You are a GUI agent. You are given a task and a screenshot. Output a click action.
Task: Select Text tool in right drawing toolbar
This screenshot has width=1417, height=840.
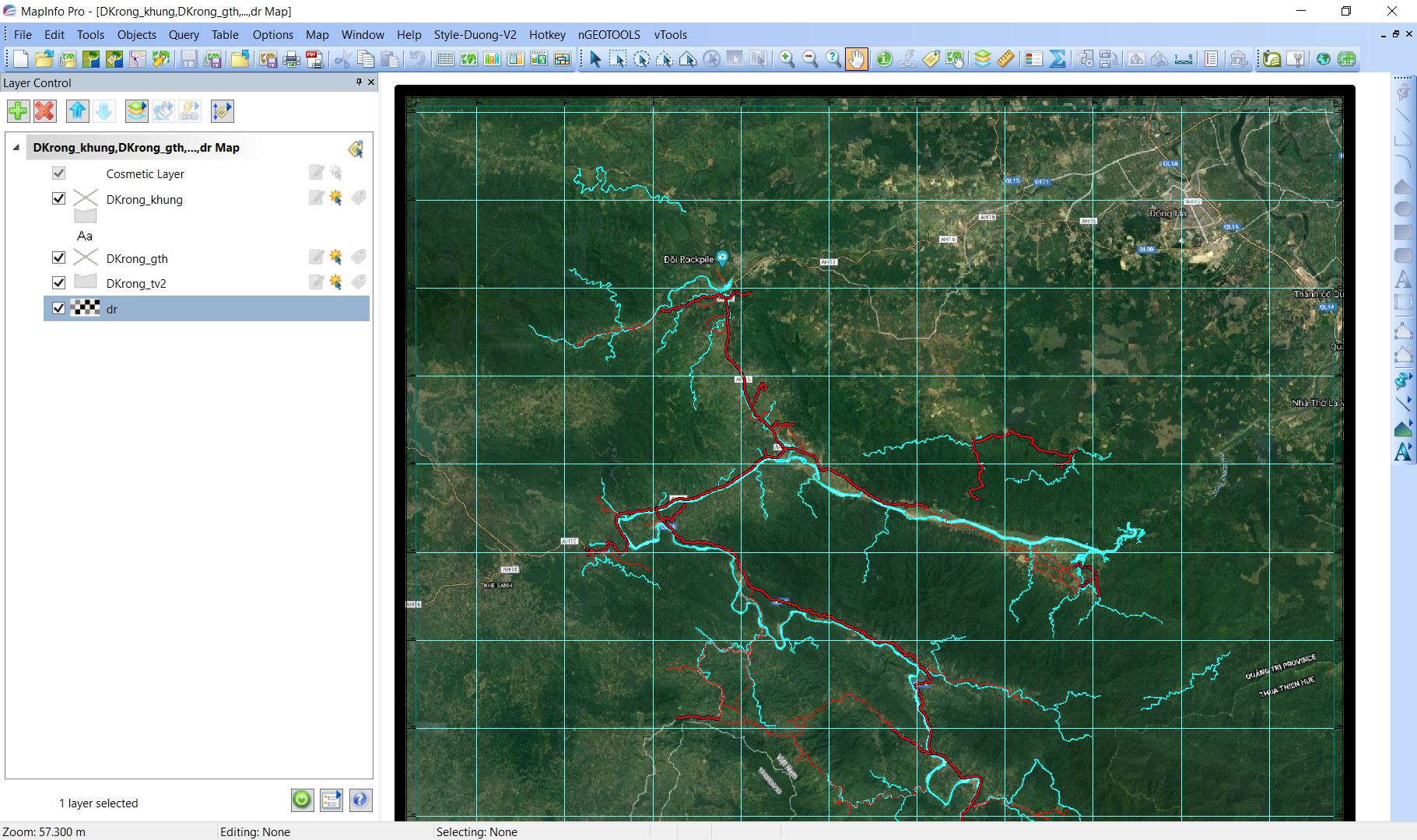pos(1403,279)
